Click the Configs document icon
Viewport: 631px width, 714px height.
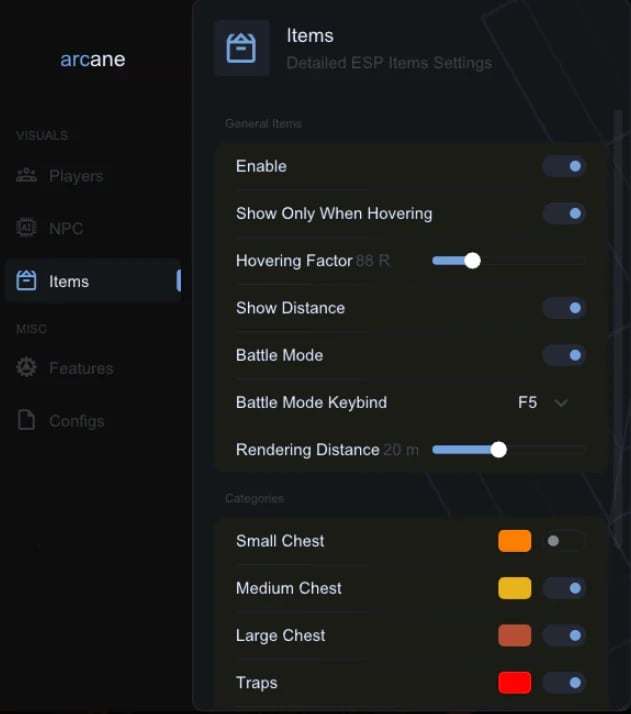pos(27,421)
